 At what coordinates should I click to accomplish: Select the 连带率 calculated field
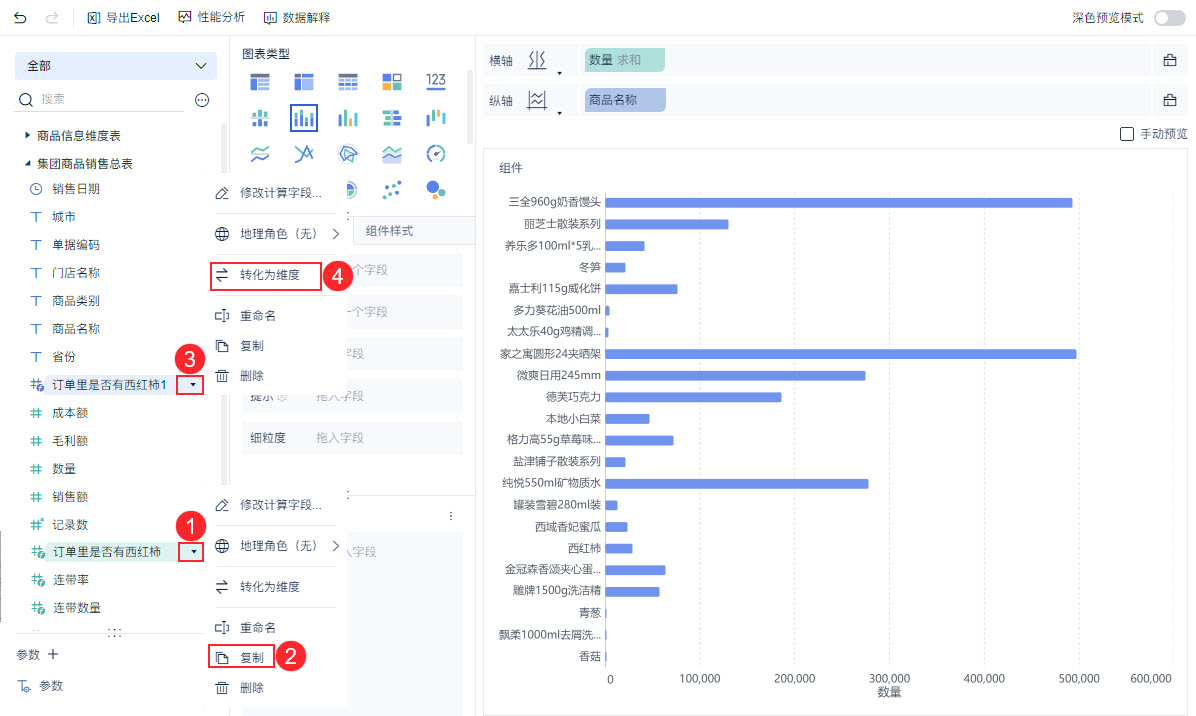(x=69, y=580)
